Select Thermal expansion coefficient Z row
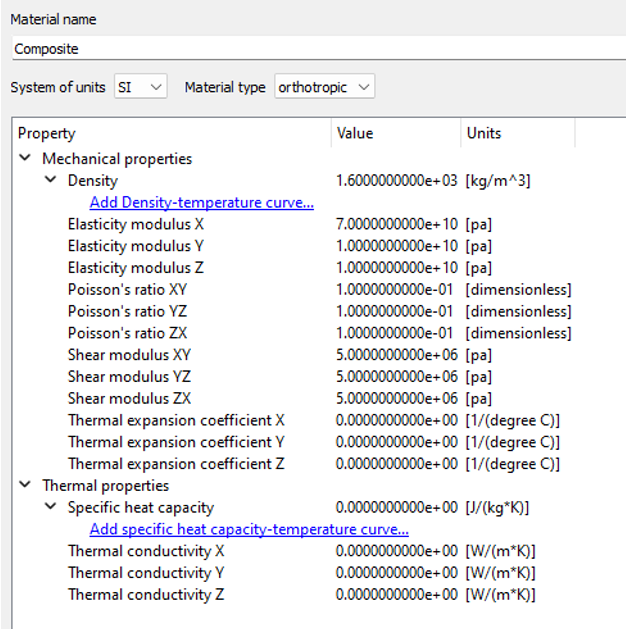 [x=176, y=464]
